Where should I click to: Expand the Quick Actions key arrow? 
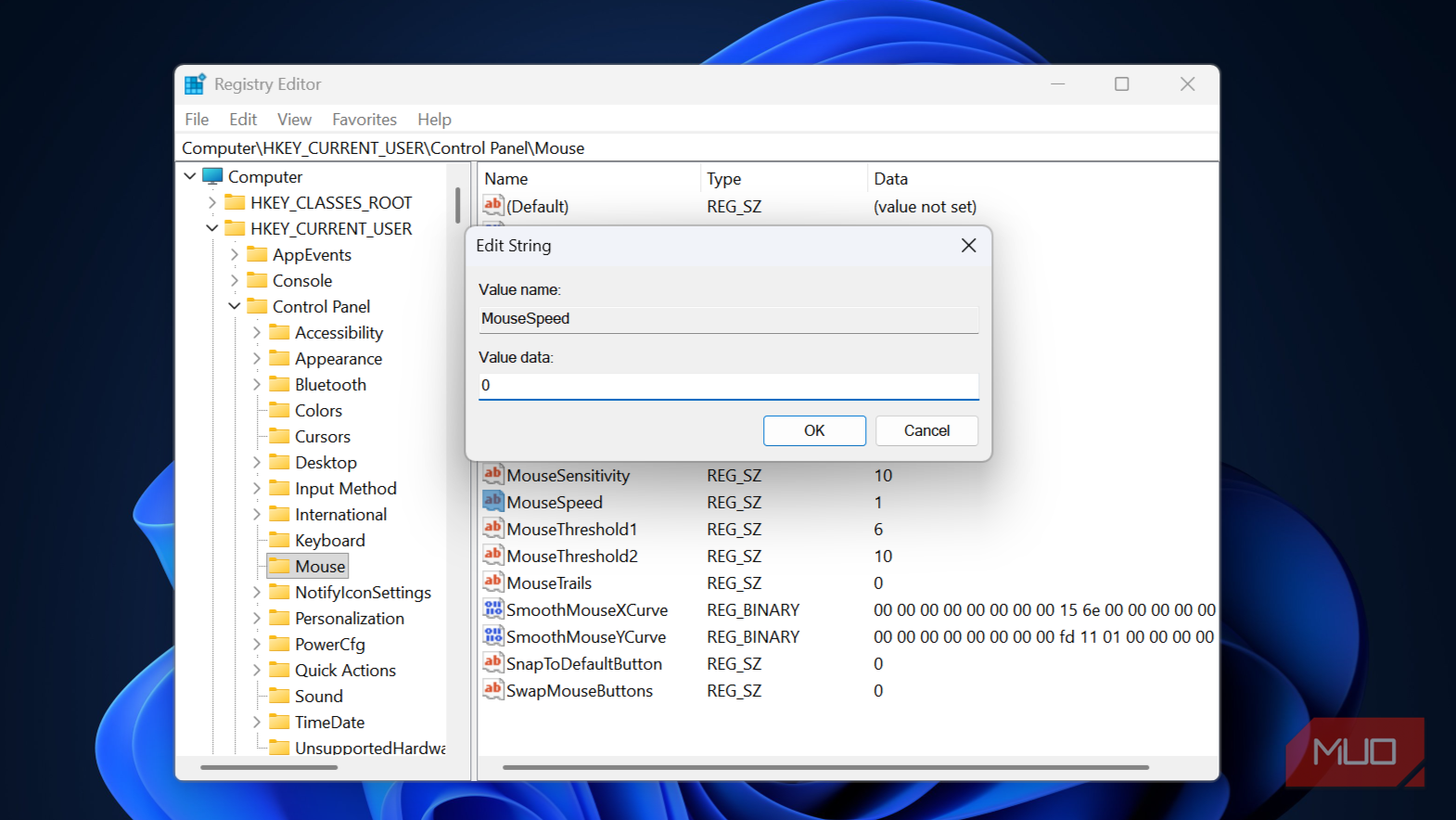(257, 670)
